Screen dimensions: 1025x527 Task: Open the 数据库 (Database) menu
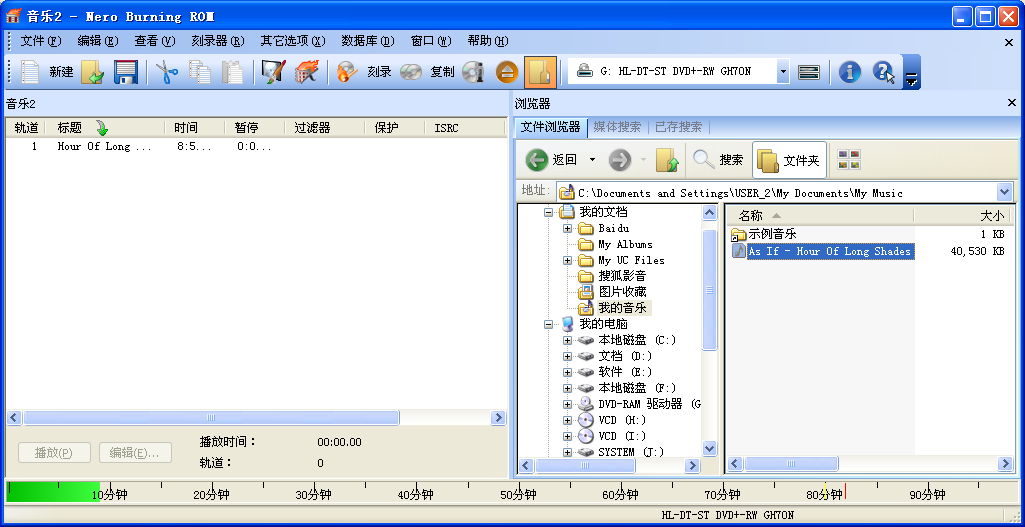pyautogui.click(x=368, y=41)
